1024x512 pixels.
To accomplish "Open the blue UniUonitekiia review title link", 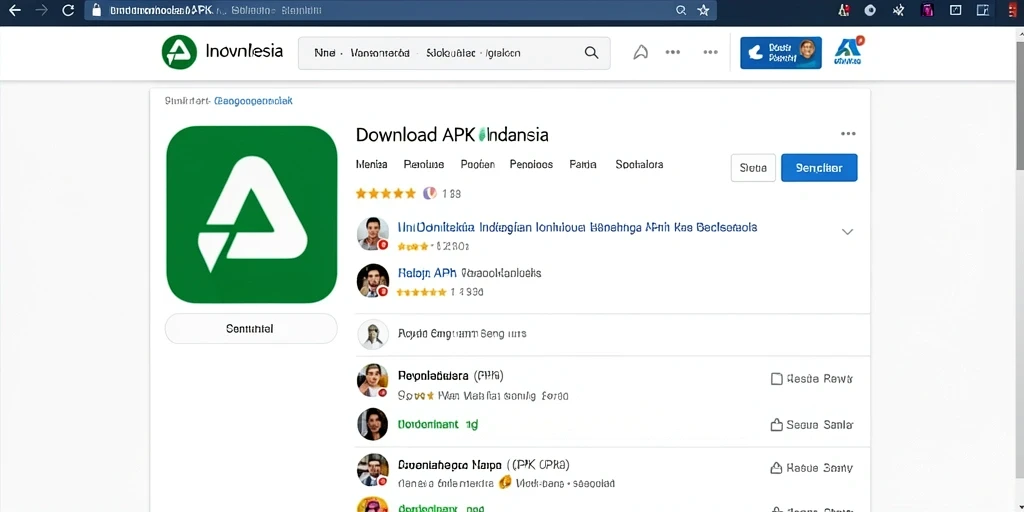I will [577, 228].
